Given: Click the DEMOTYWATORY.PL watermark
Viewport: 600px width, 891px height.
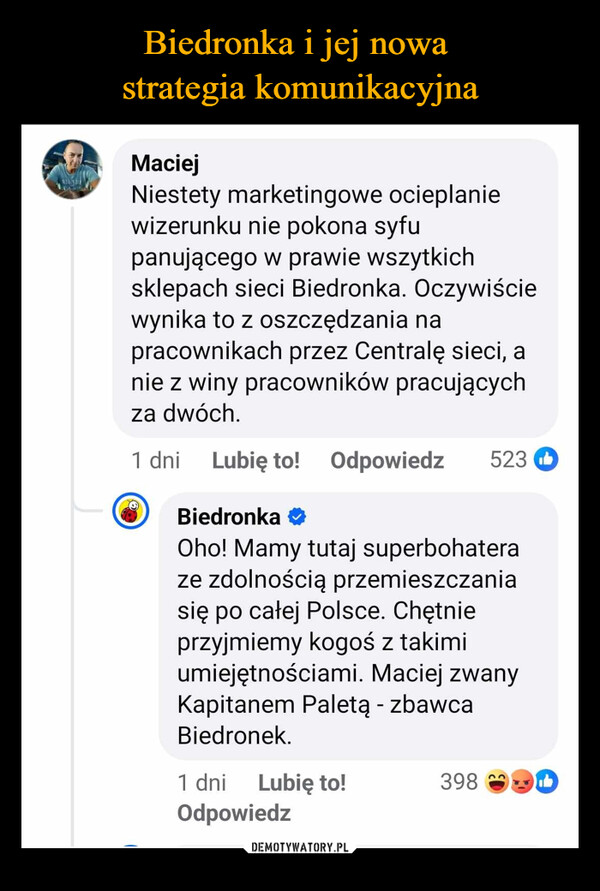Looking at the screenshot, I should (x=300, y=847).
